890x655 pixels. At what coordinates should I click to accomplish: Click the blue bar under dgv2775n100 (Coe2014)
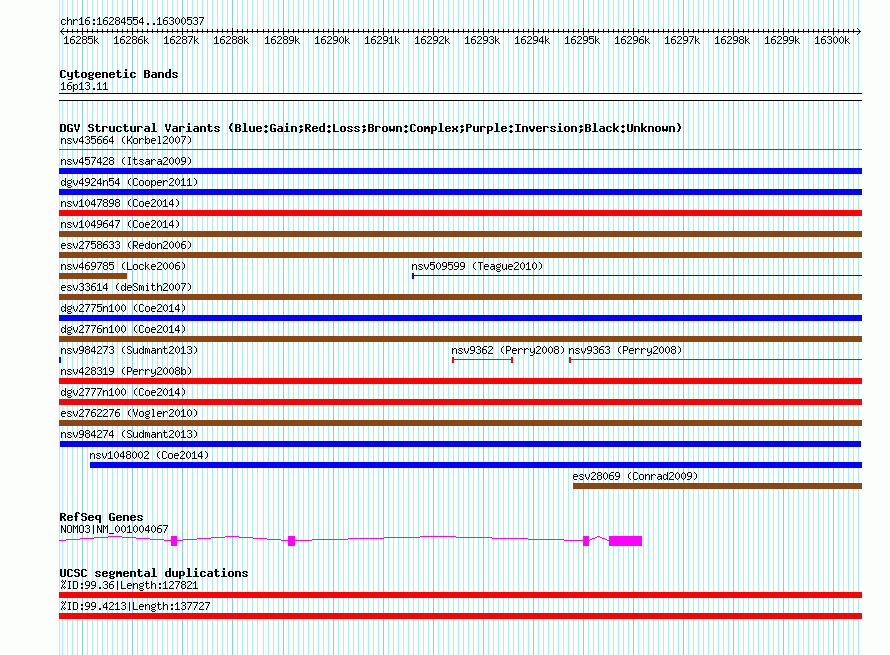pos(460,318)
